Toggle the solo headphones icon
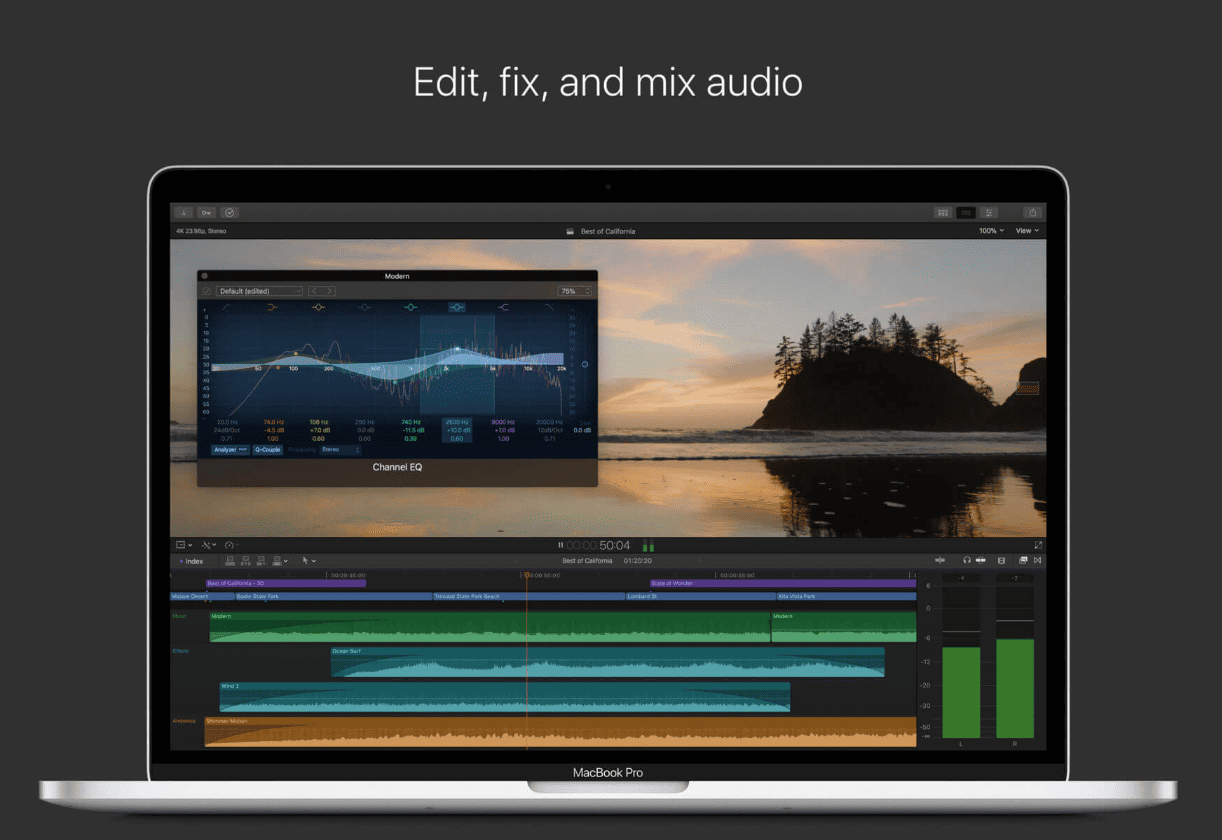Screen dimensions: 1222x840 (x=967, y=561)
